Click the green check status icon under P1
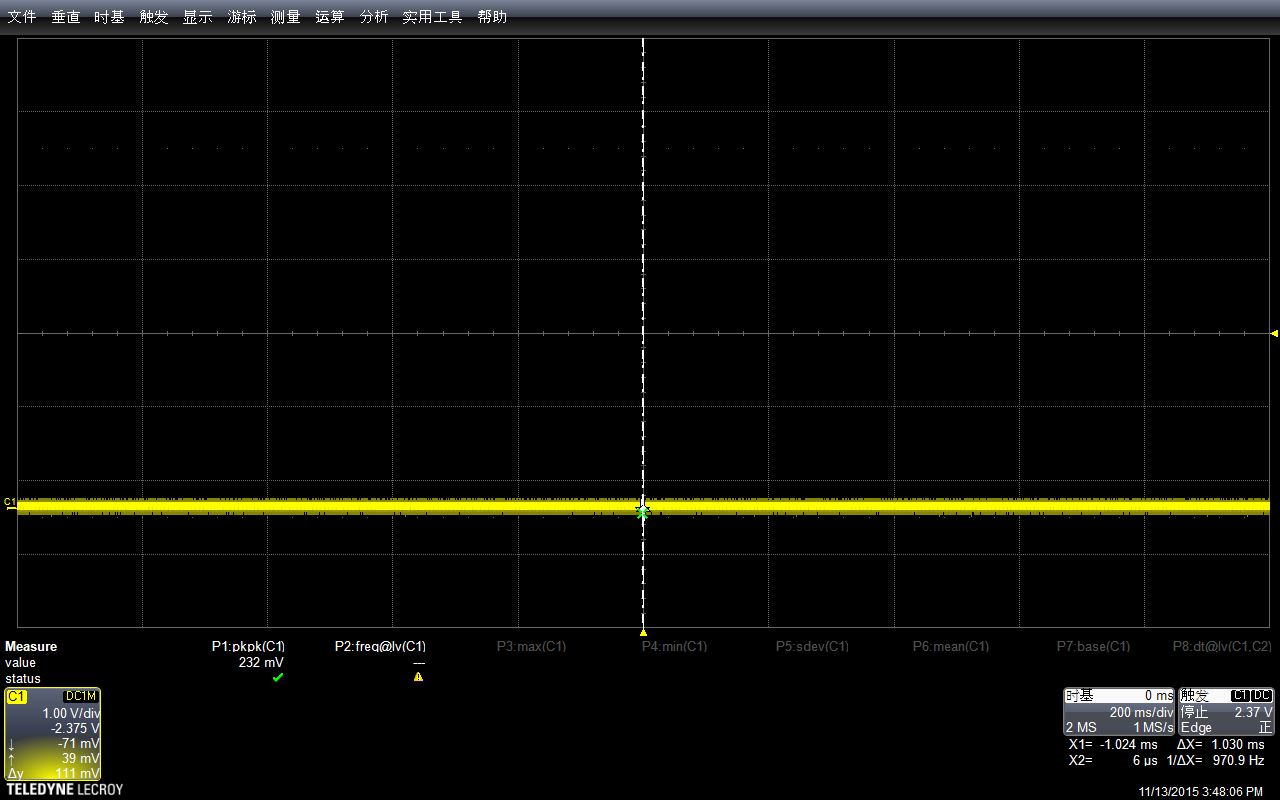The image size is (1280, 800). coord(278,677)
